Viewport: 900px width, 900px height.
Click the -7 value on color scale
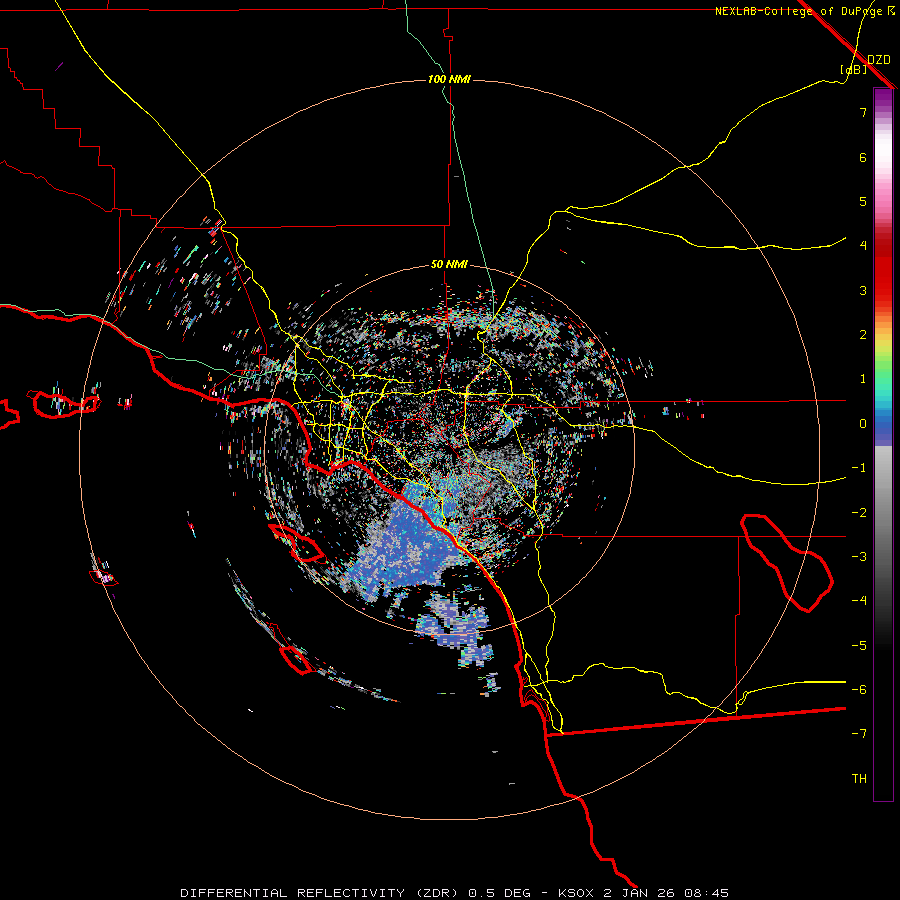(x=859, y=734)
